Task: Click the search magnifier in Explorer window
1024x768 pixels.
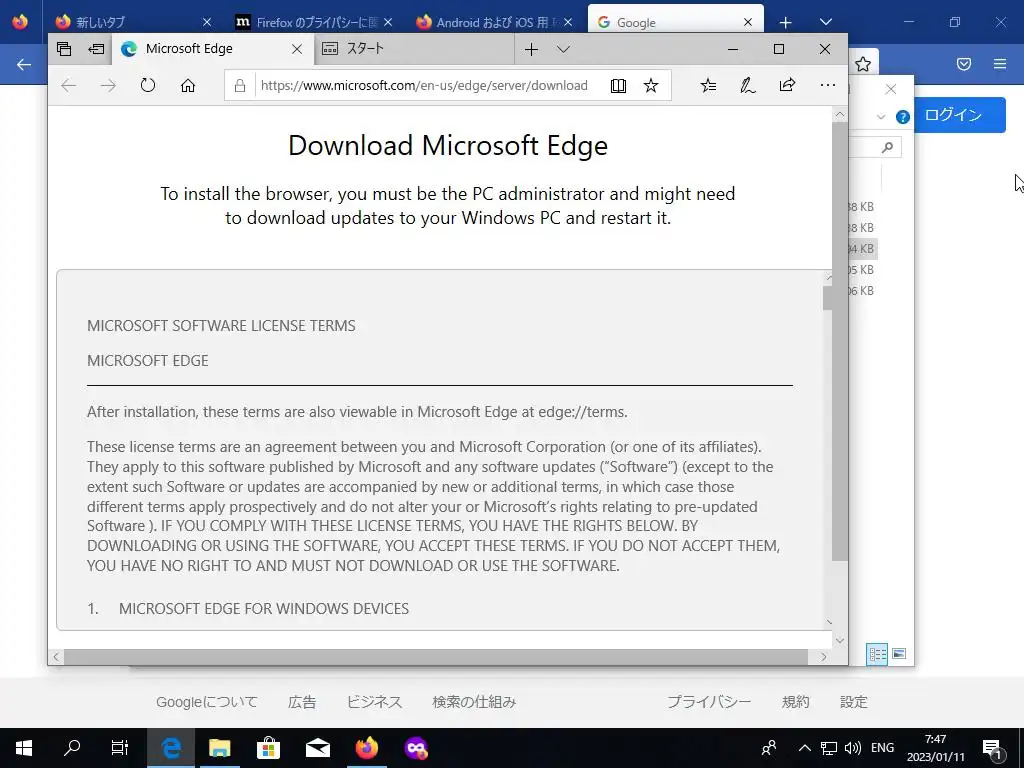Action: pos(887,148)
